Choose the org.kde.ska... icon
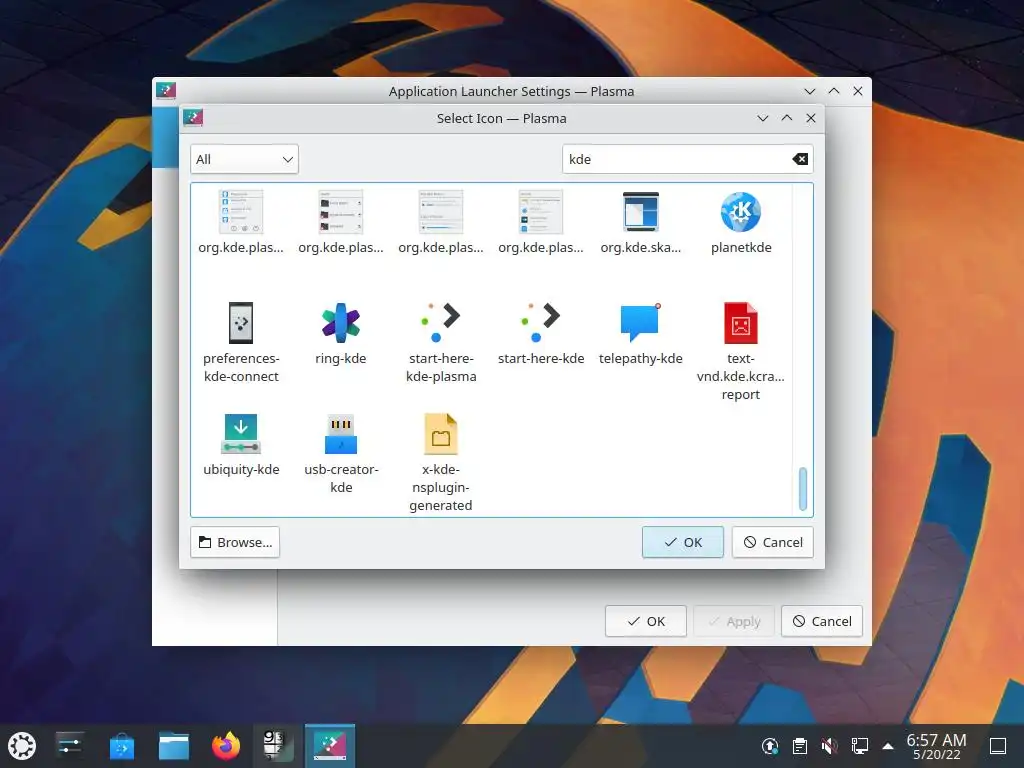 coord(641,212)
